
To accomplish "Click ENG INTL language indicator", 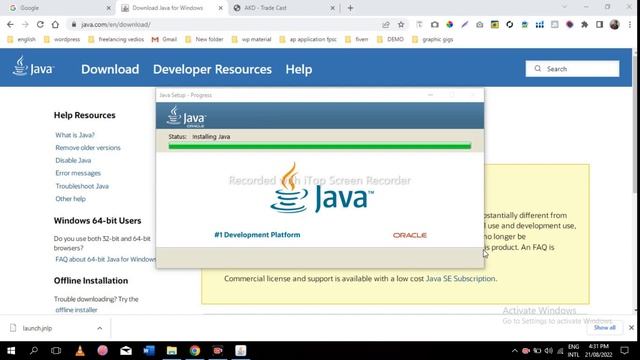I will tap(573, 351).
